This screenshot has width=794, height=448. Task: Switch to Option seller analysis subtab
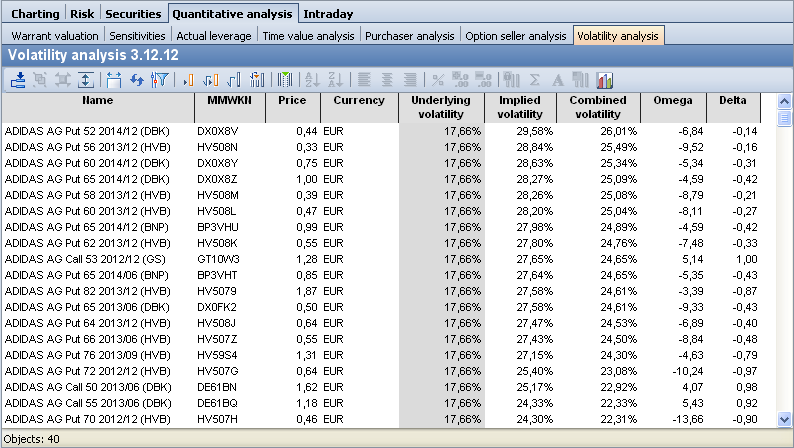516,36
